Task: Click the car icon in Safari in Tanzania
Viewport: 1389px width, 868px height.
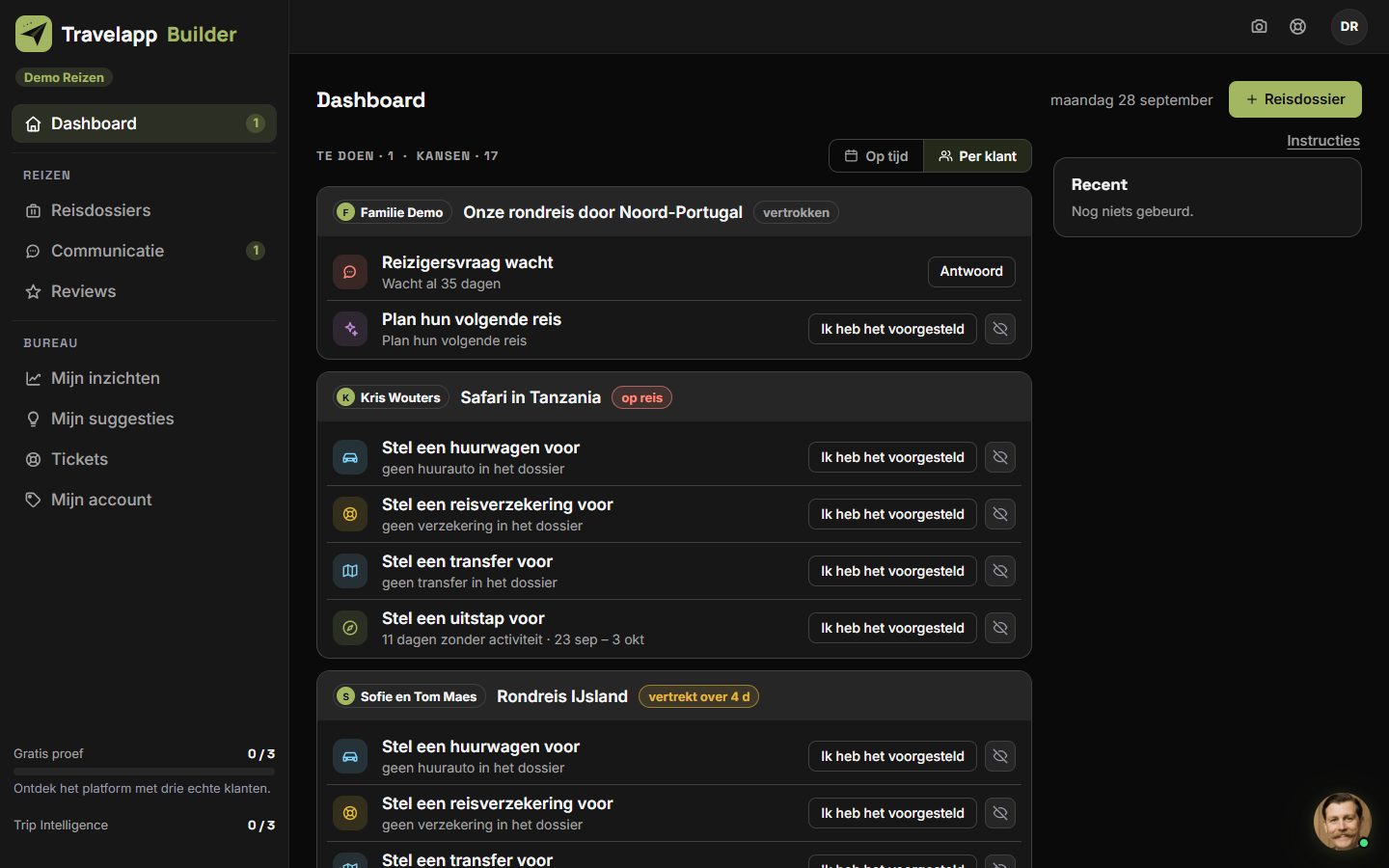Action: pyautogui.click(x=350, y=457)
